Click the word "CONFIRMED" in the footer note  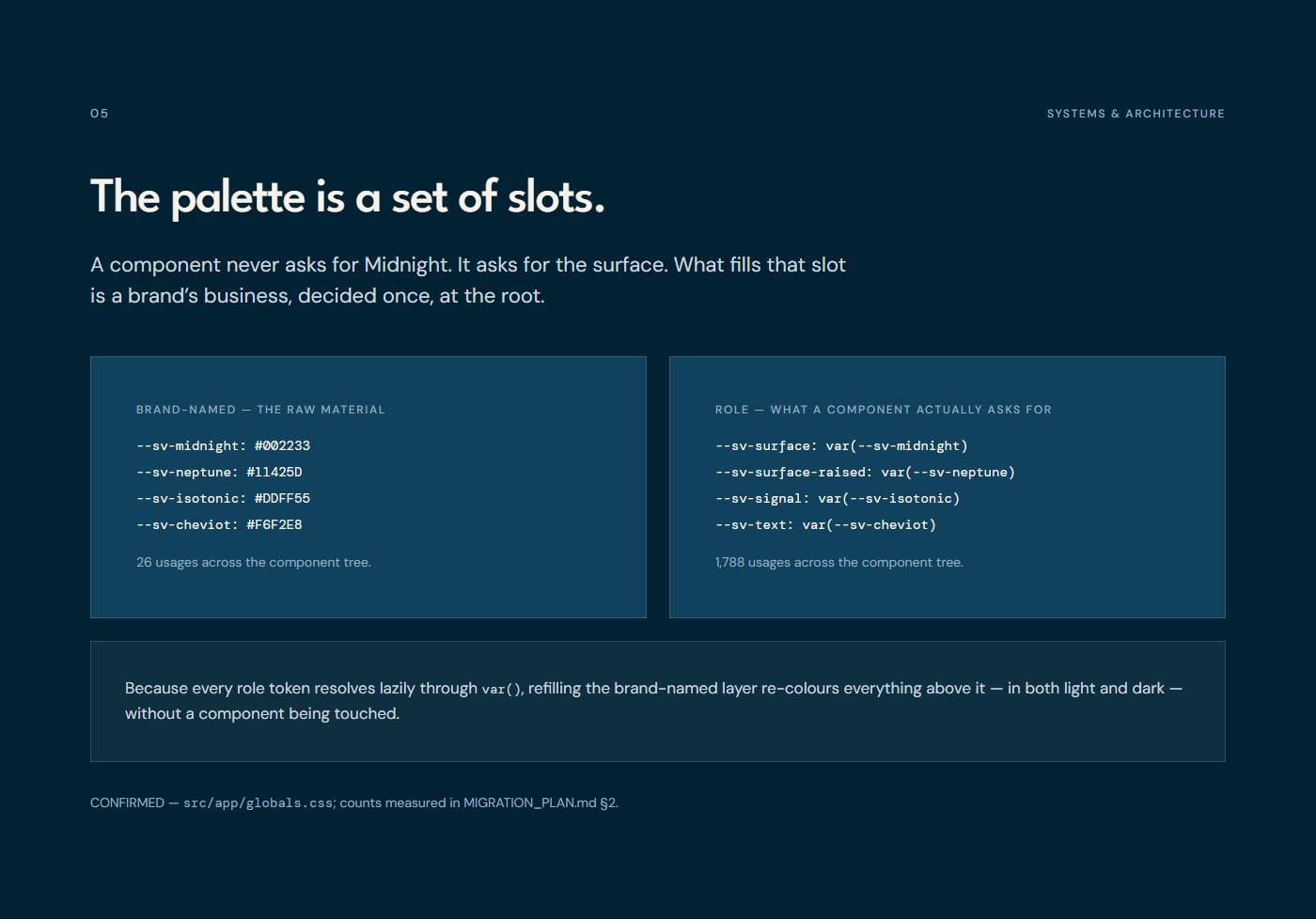point(127,803)
